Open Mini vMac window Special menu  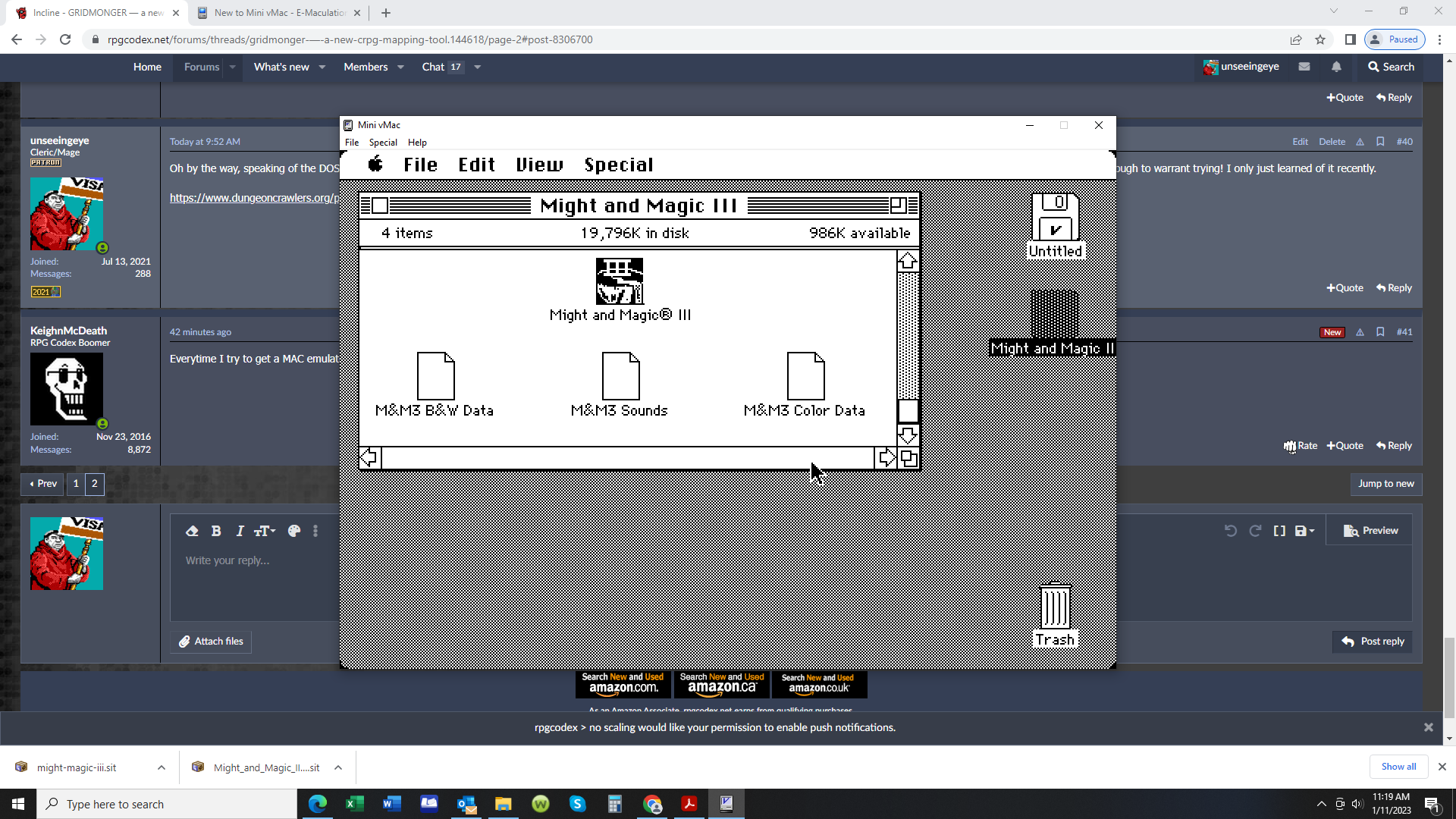383,142
